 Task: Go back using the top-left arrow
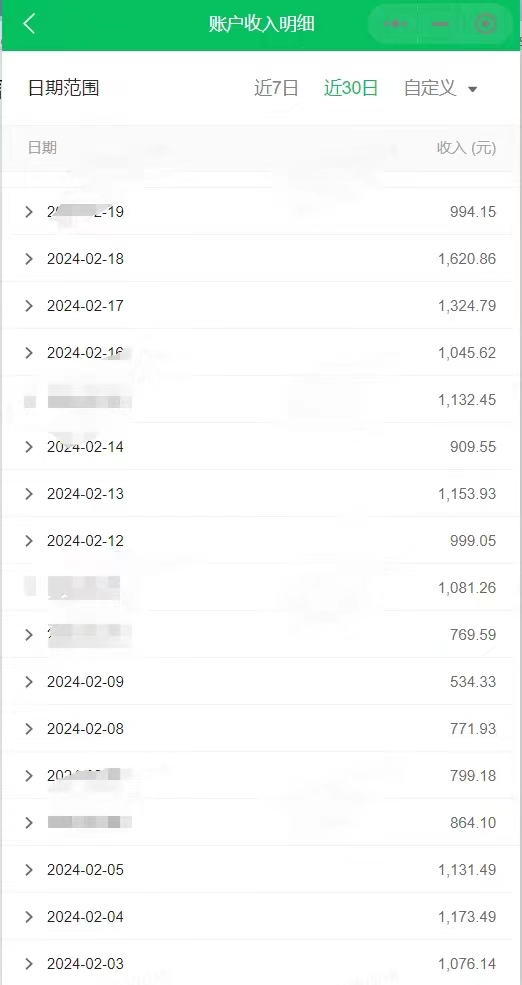tap(29, 24)
